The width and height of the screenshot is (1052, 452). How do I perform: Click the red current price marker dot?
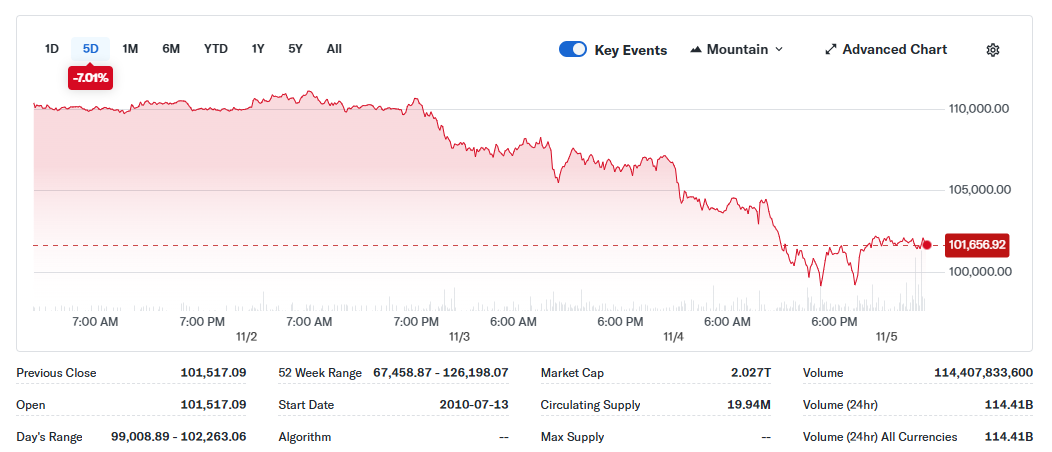click(x=926, y=245)
